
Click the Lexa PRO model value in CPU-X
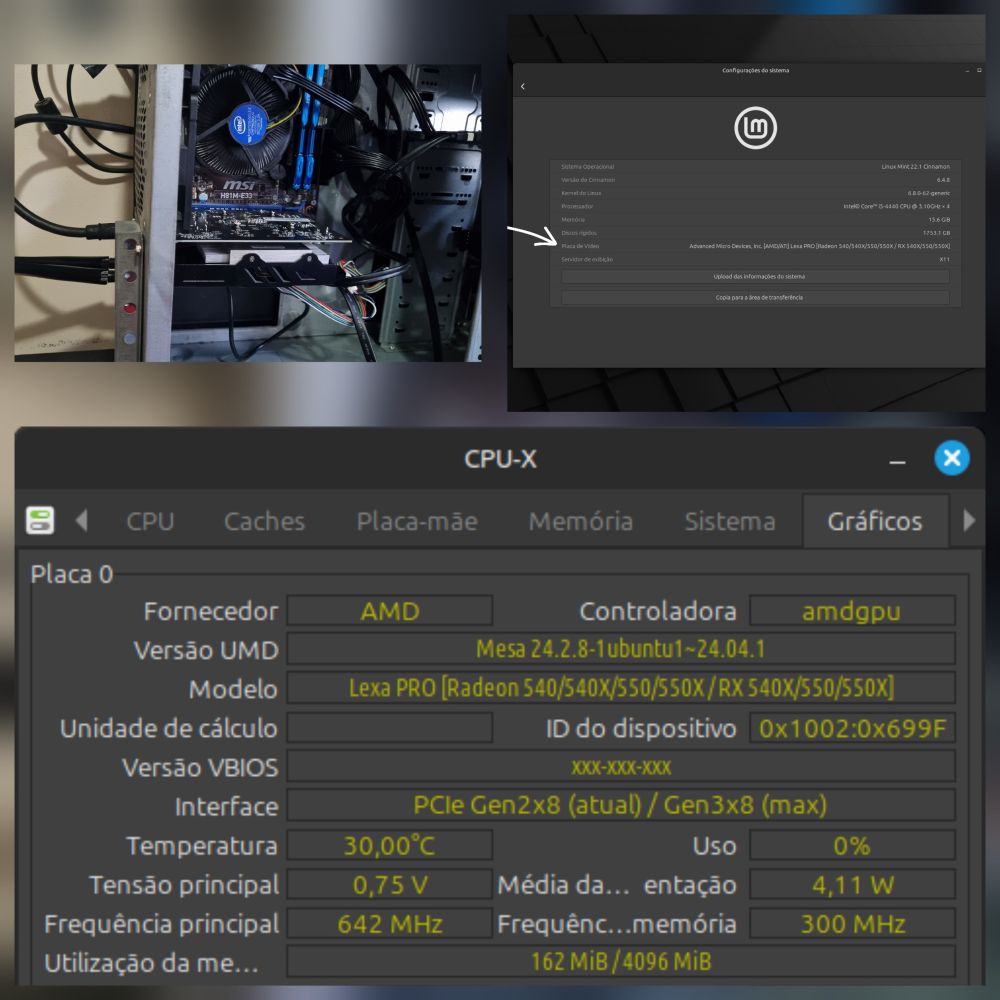pos(621,688)
